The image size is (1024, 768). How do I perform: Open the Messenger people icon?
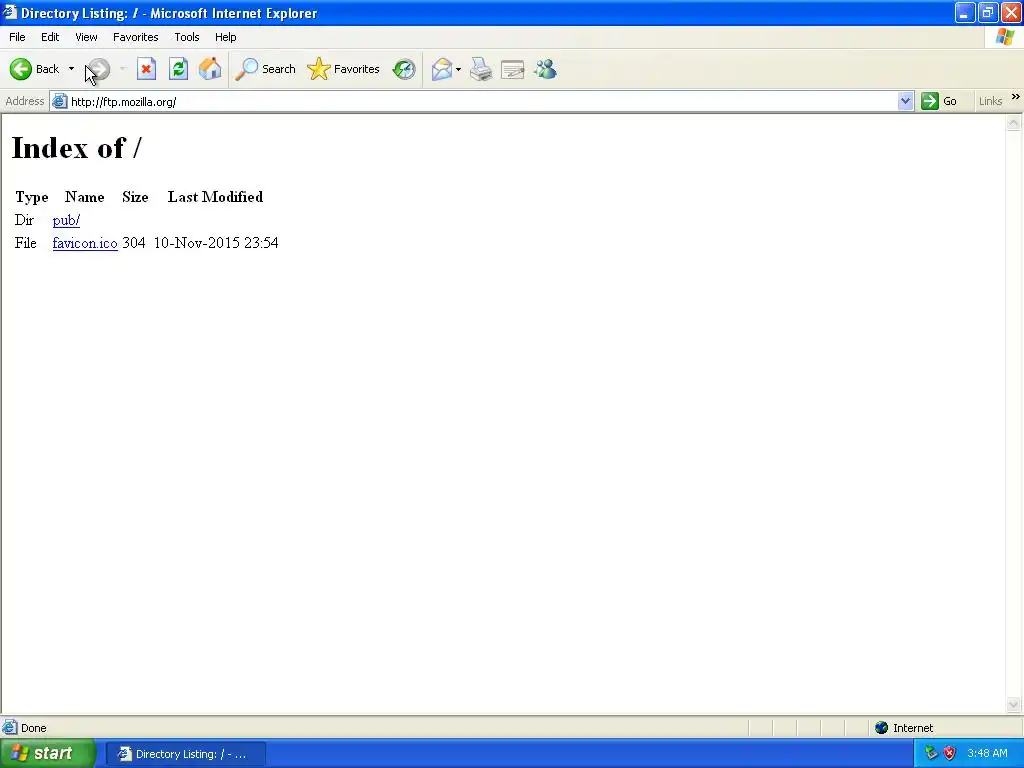coord(545,69)
